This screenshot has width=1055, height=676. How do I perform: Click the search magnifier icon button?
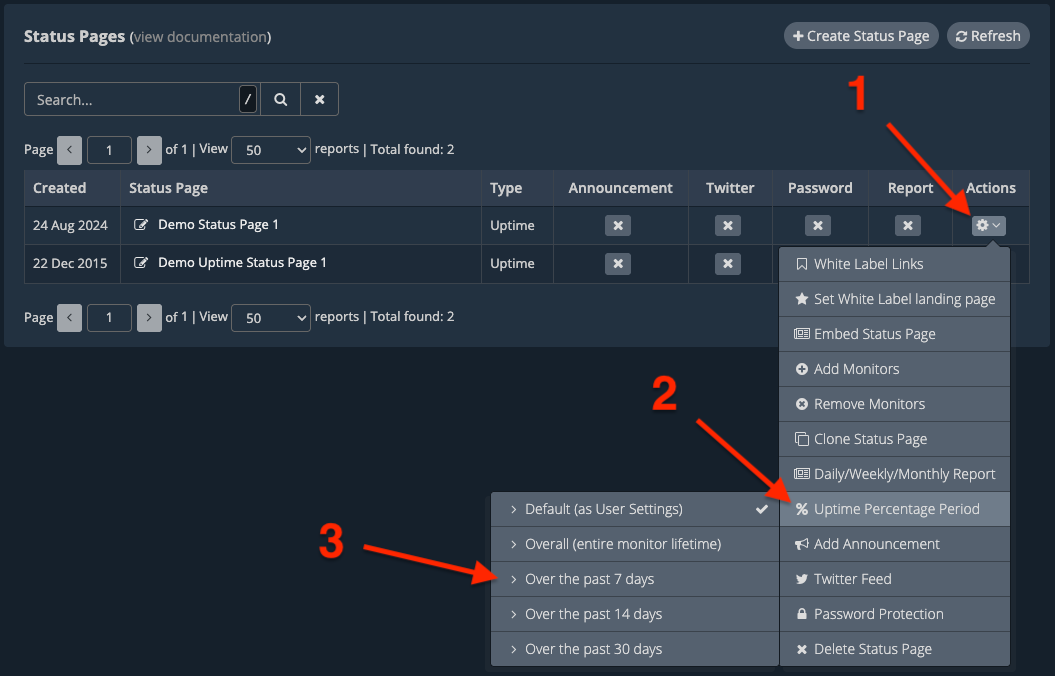click(281, 100)
